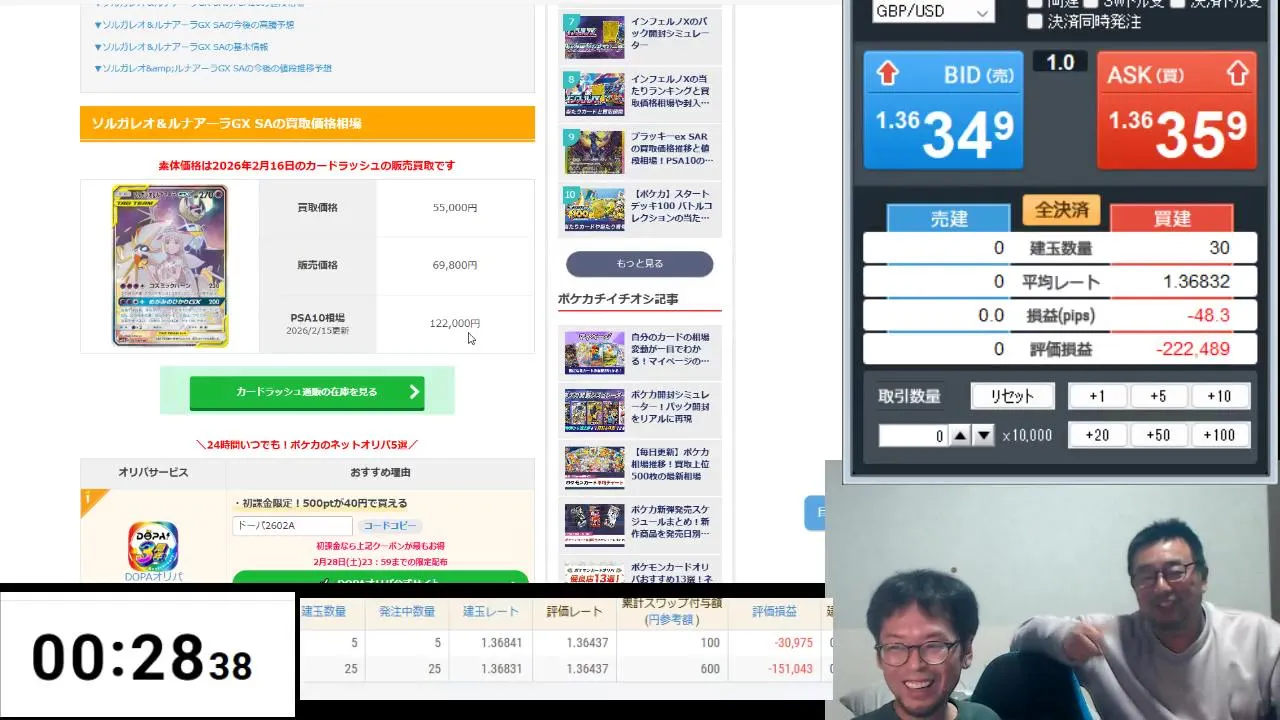Click the position row loss -151,043
This screenshot has width=1280, height=720.
[790, 669]
